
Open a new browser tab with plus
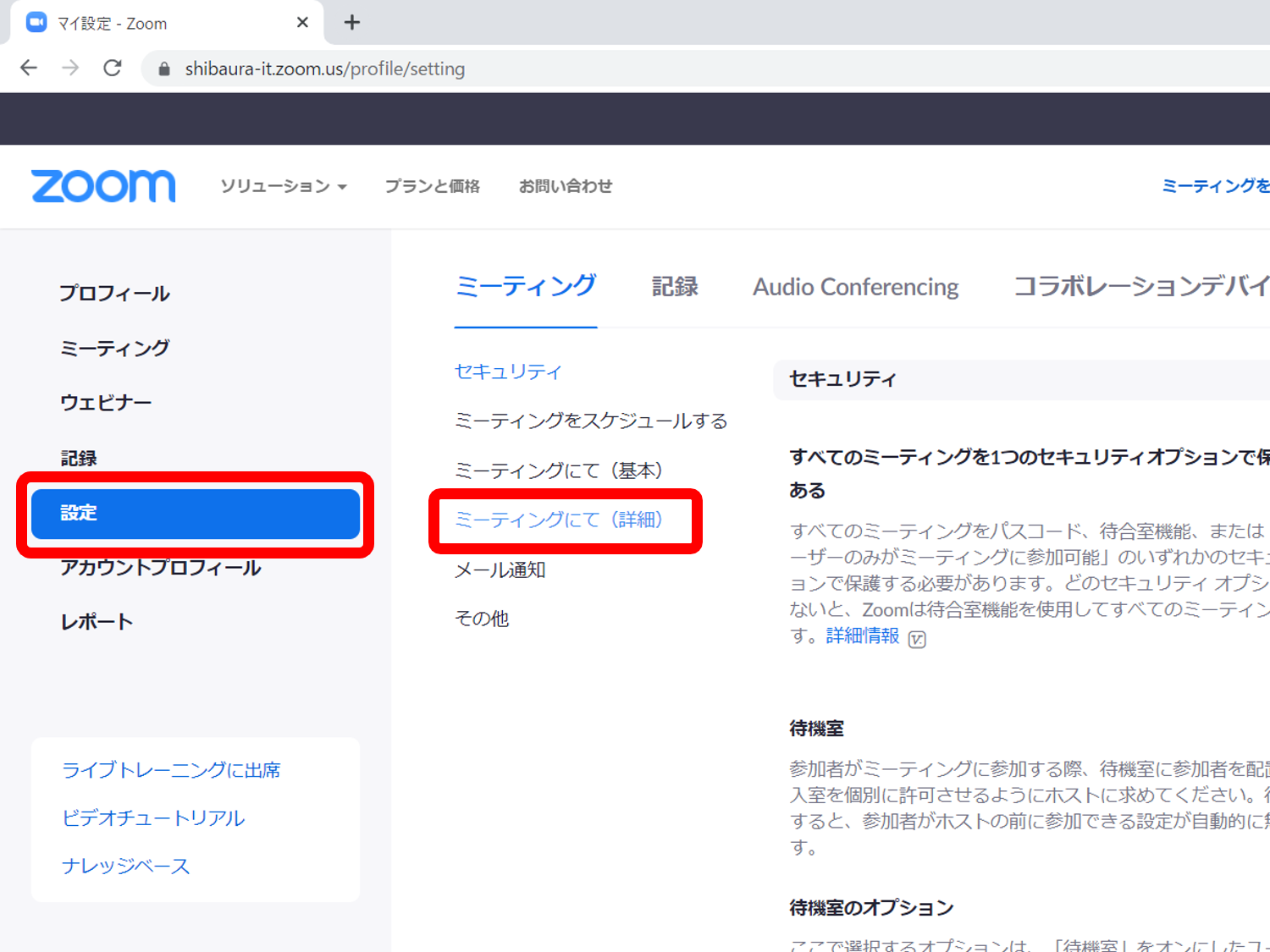click(352, 23)
